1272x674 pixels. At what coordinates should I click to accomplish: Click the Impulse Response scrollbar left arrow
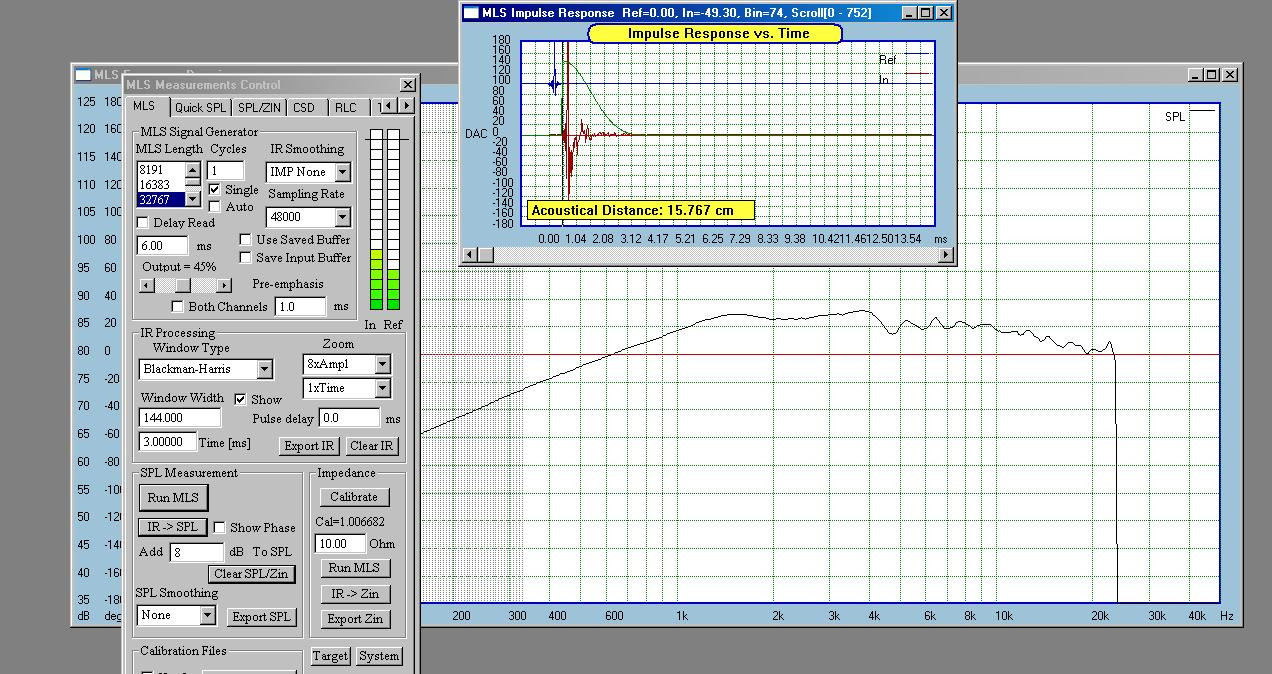[x=470, y=254]
